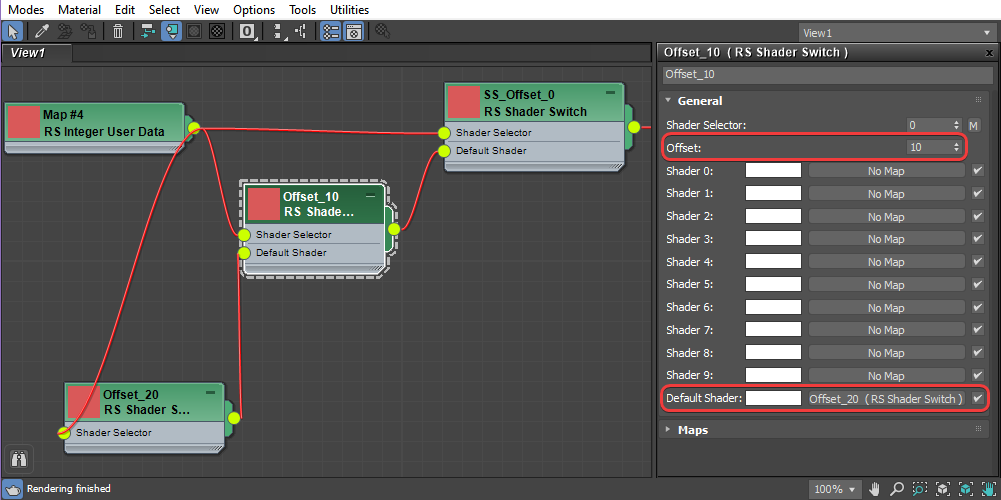The image size is (1001, 500).
Task: Uncheck the Shader 3 checkbox
Action: pyautogui.click(x=977, y=239)
